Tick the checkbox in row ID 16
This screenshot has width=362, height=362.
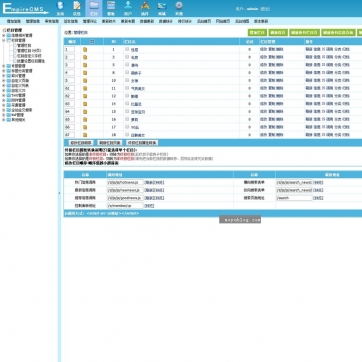click(127, 119)
